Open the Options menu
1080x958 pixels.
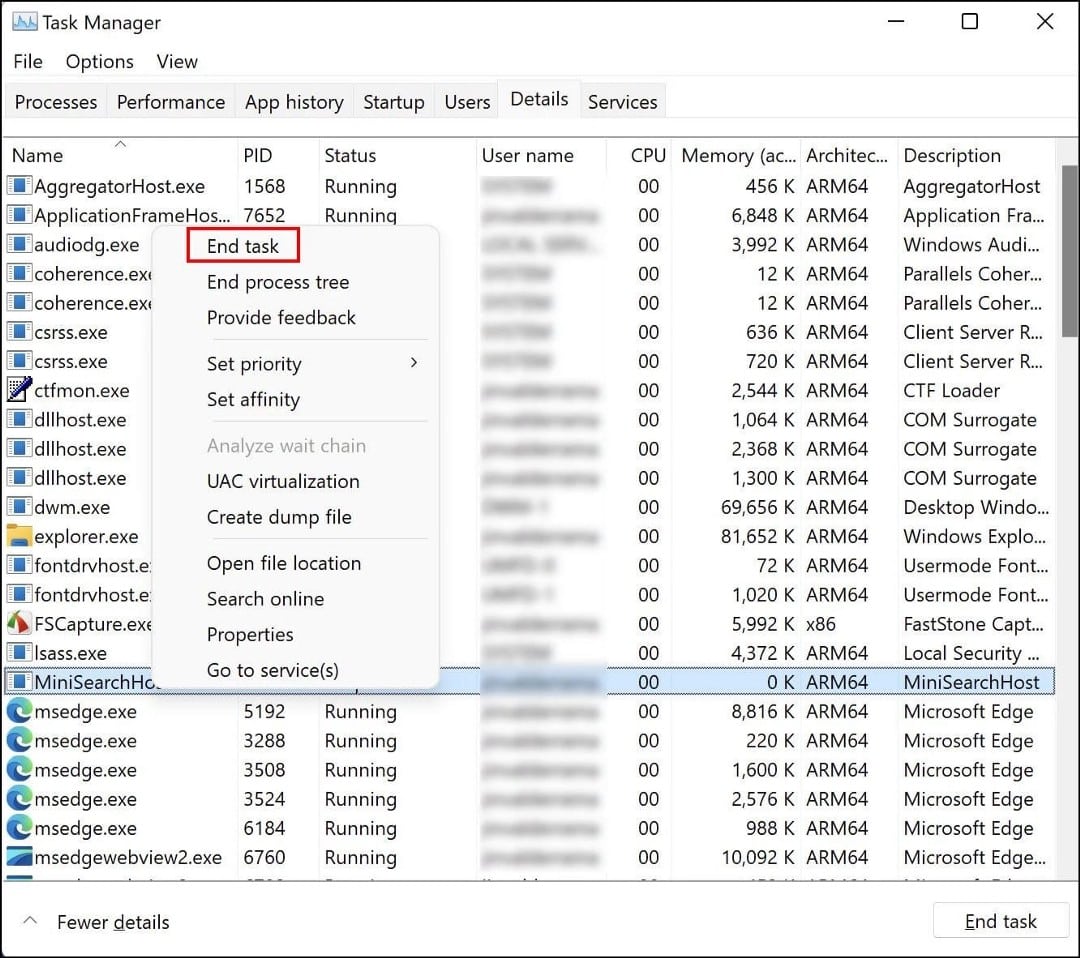click(x=99, y=61)
